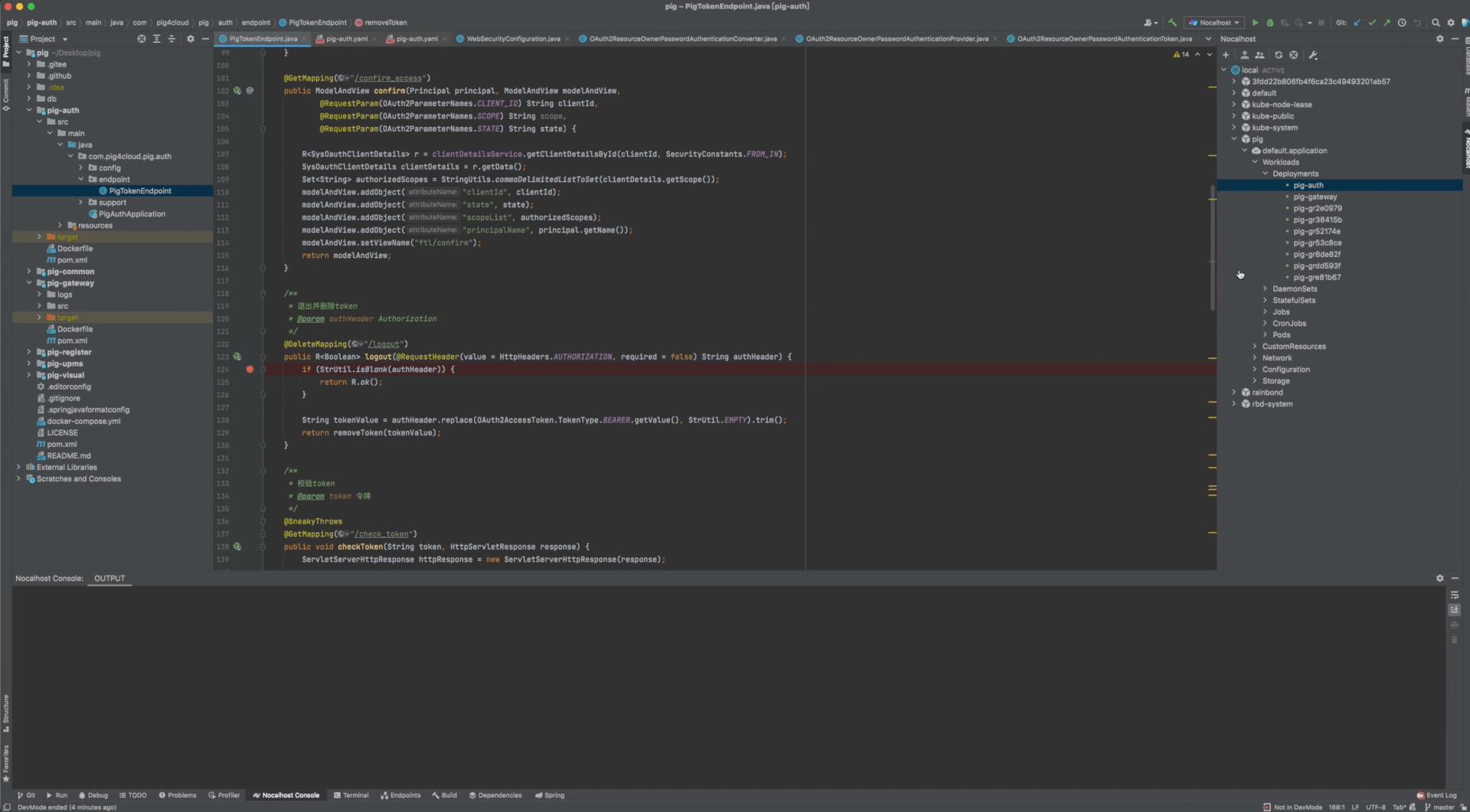Image resolution: width=1470 pixels, height=812 pixels.
Task: Commit changes with the green checkmark icon
Action: [x=1373, y=23]
